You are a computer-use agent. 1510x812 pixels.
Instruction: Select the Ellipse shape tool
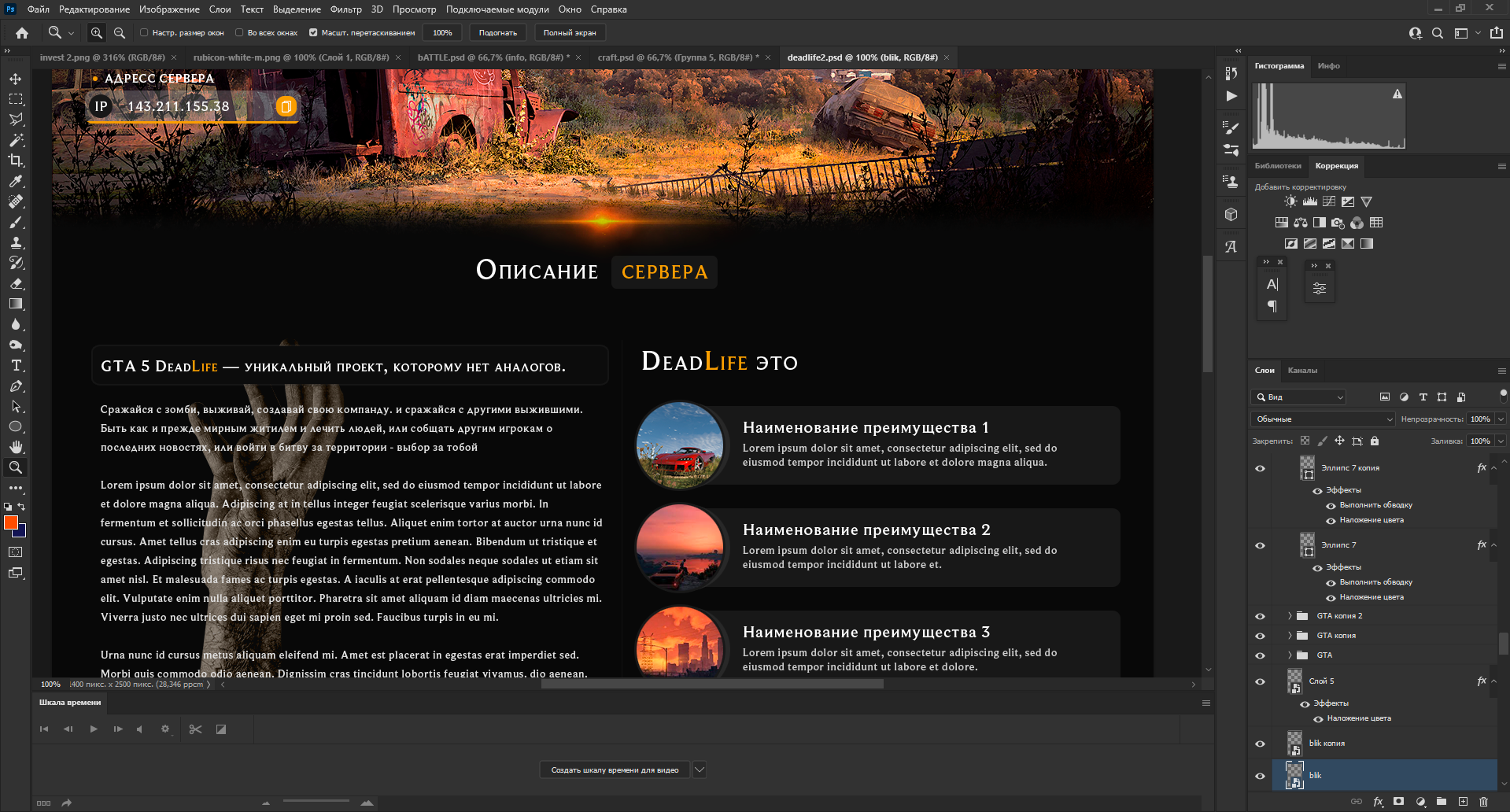pyautogui.click(x=16, y=426)
